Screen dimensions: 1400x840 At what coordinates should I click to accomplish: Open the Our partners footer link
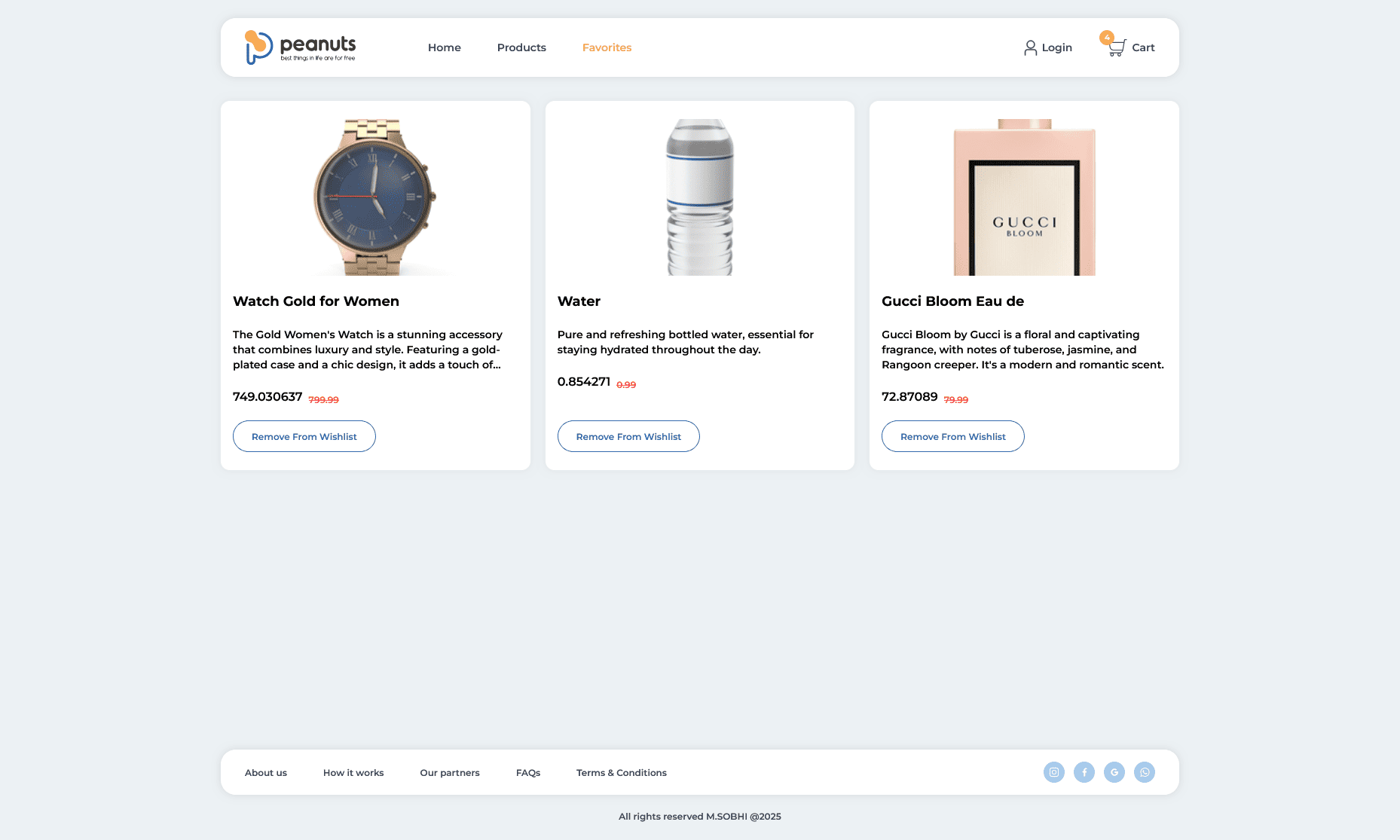tap(450, 772)
